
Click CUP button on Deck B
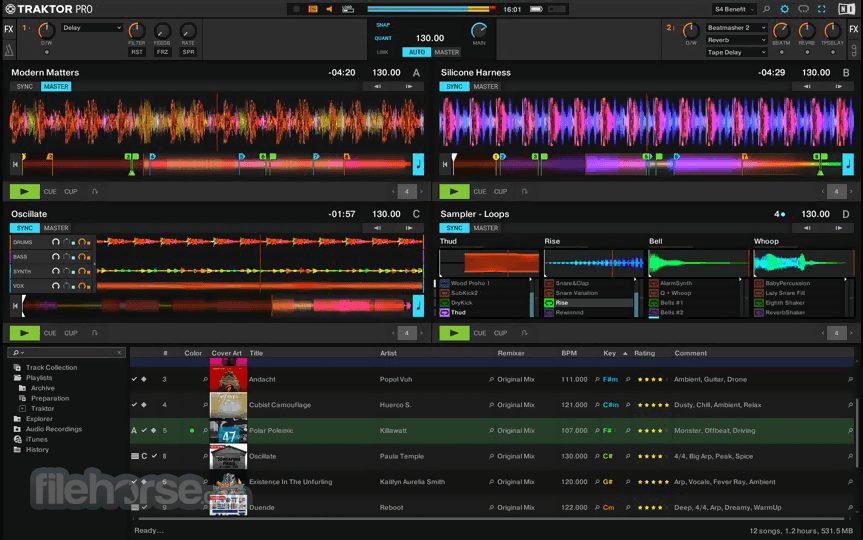coord(500,192)
